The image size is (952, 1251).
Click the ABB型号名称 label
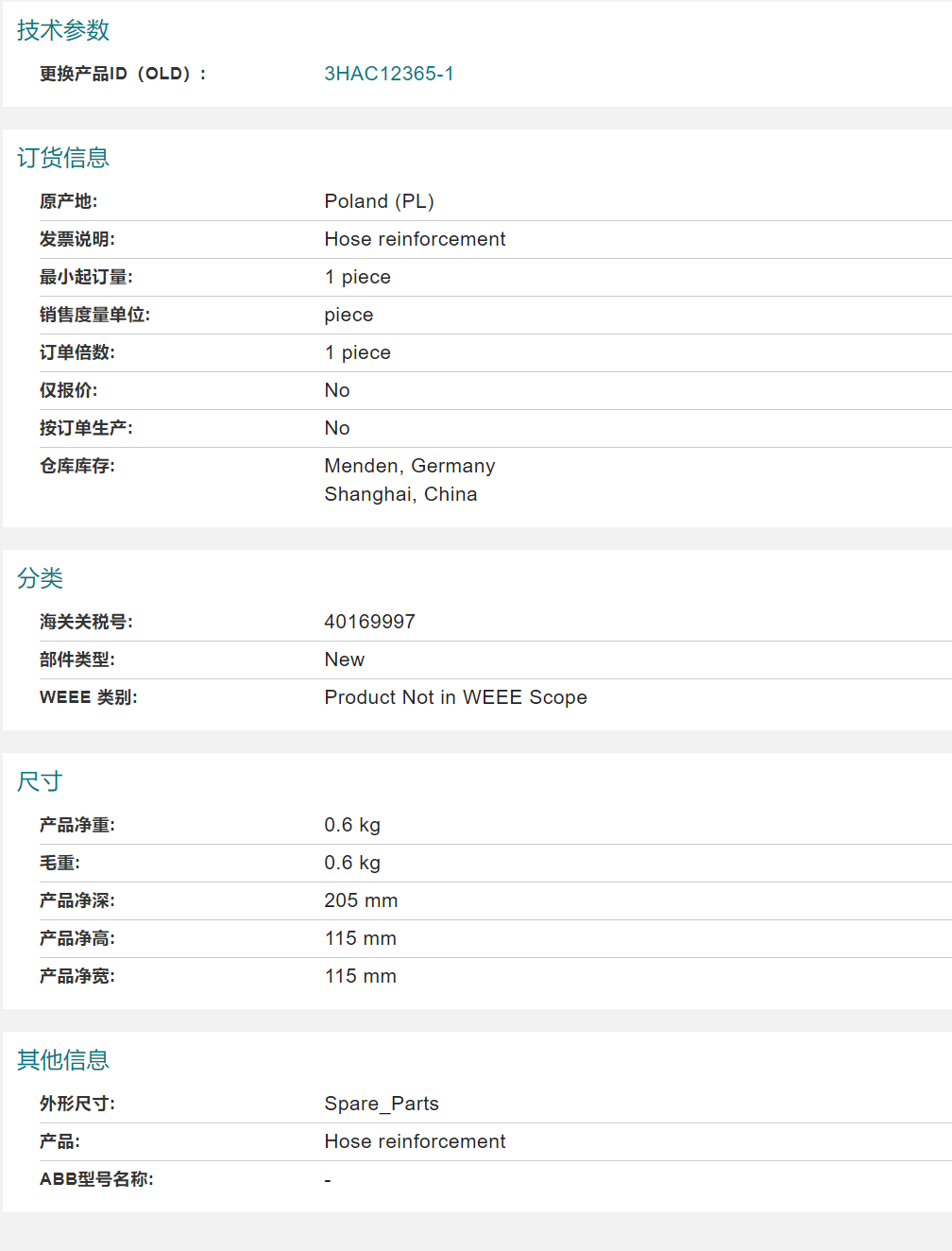tap(96, 1179)
